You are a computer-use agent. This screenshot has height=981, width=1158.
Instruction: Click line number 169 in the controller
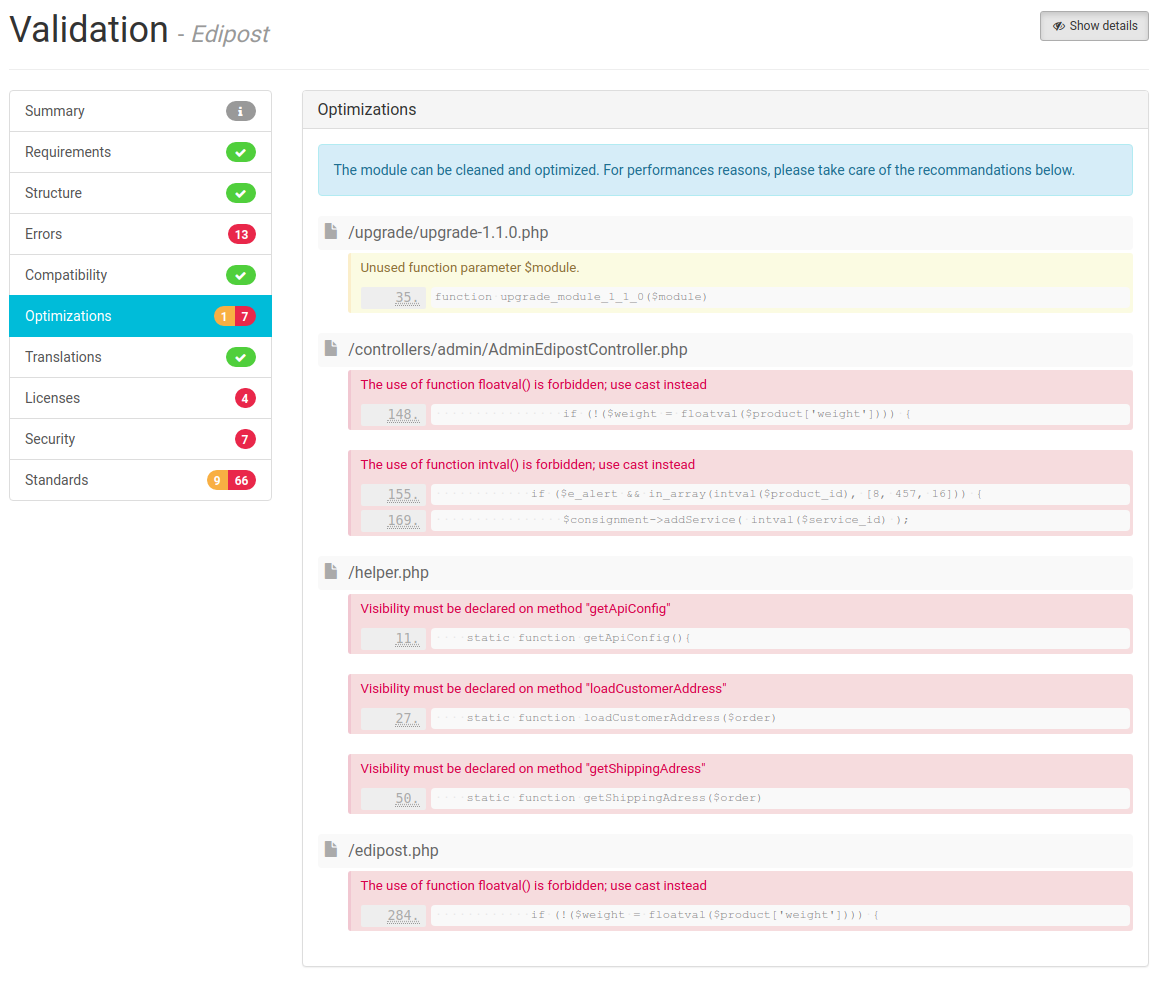[403, 520]
